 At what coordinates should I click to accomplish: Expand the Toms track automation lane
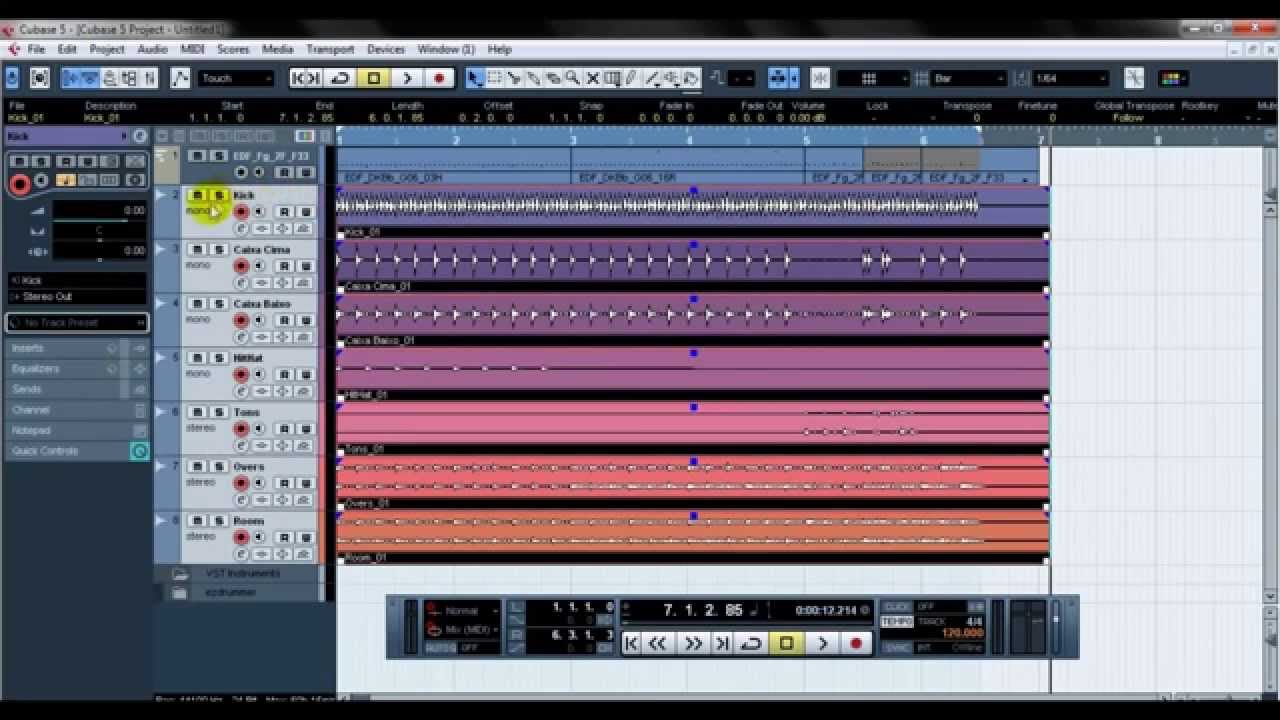tap(161, 411)
